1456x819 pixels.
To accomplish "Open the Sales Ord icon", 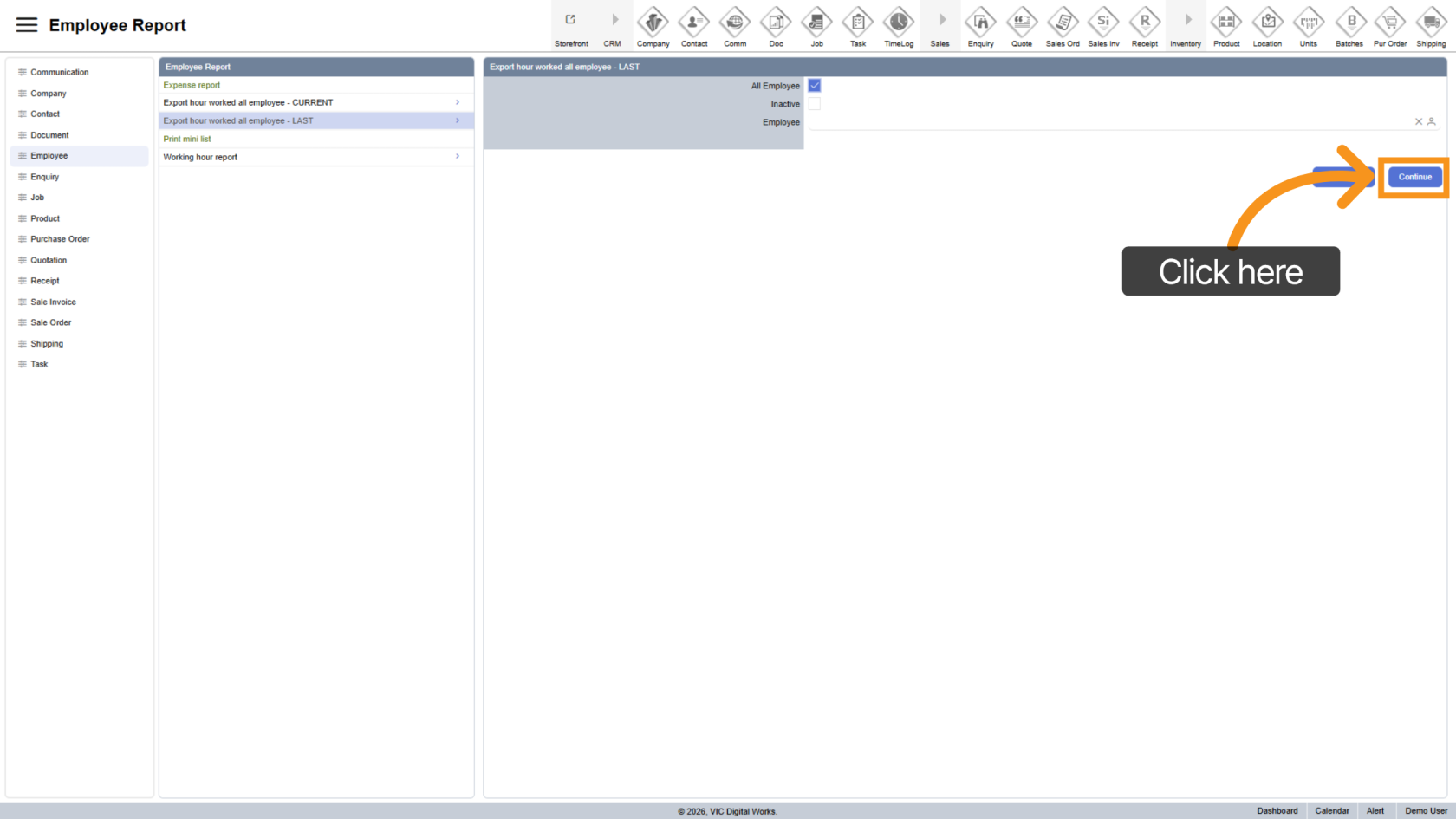I will pyautogui.click(x=1062, y=22).
